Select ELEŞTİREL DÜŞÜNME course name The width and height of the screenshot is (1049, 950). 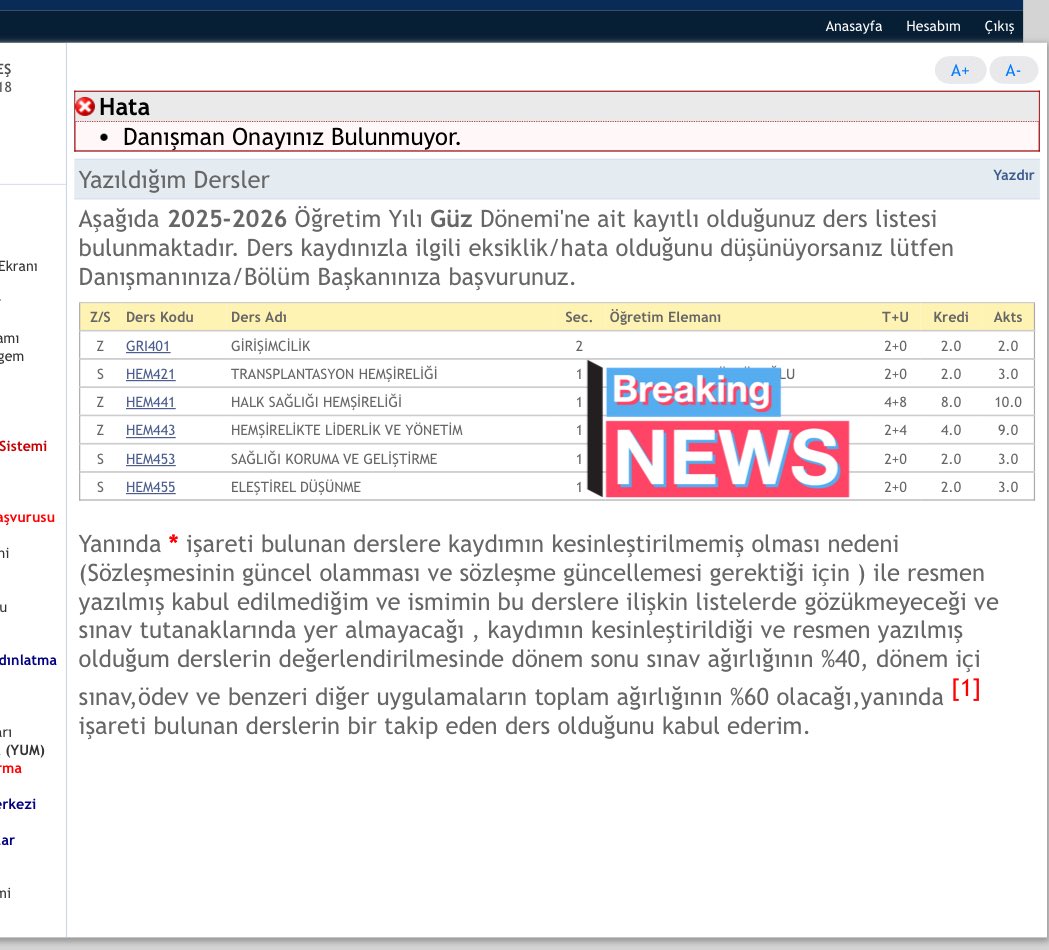tap(296, 487)
